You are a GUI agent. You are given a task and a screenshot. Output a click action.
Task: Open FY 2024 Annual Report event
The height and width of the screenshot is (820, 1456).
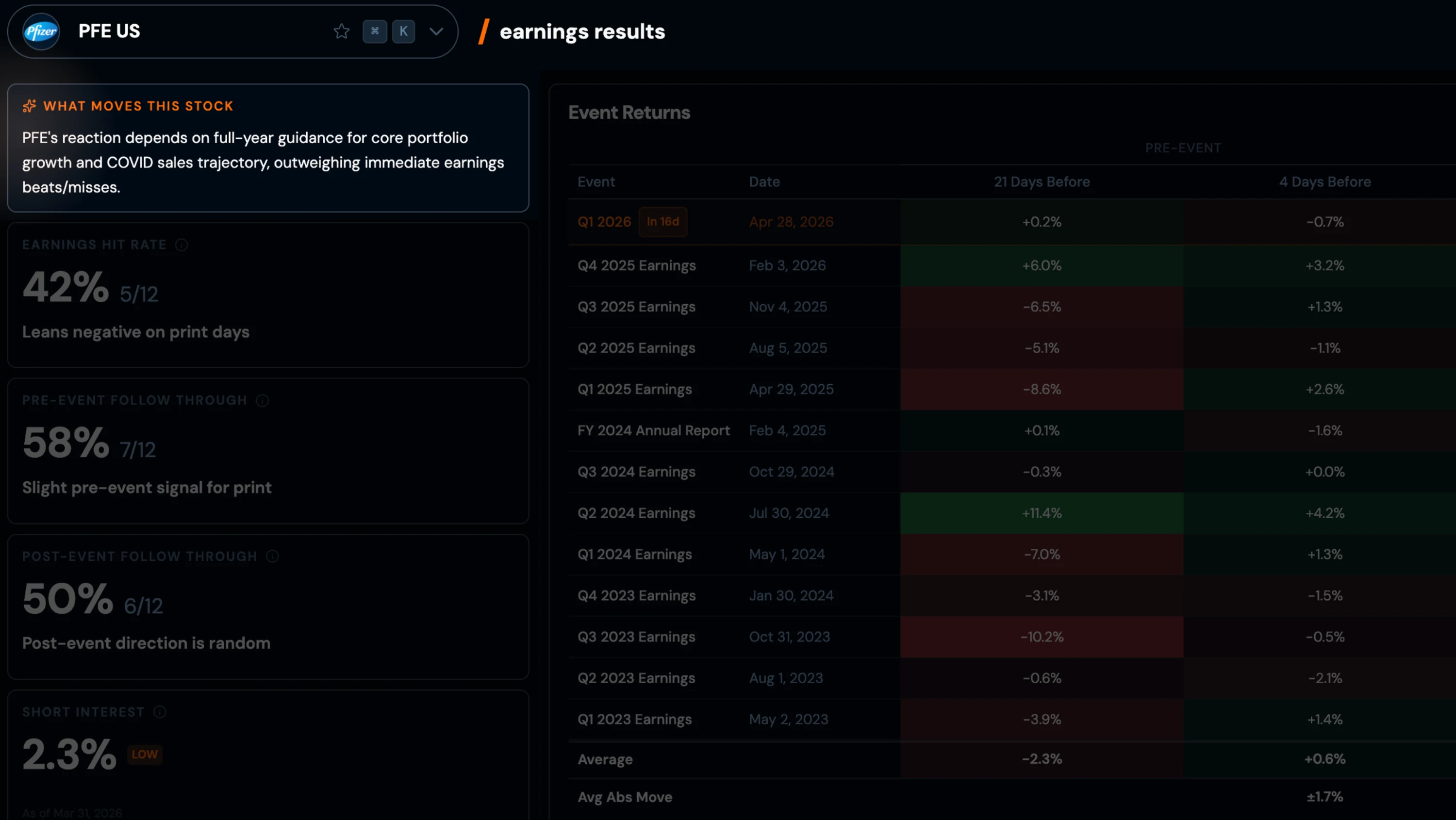point(653,431)
